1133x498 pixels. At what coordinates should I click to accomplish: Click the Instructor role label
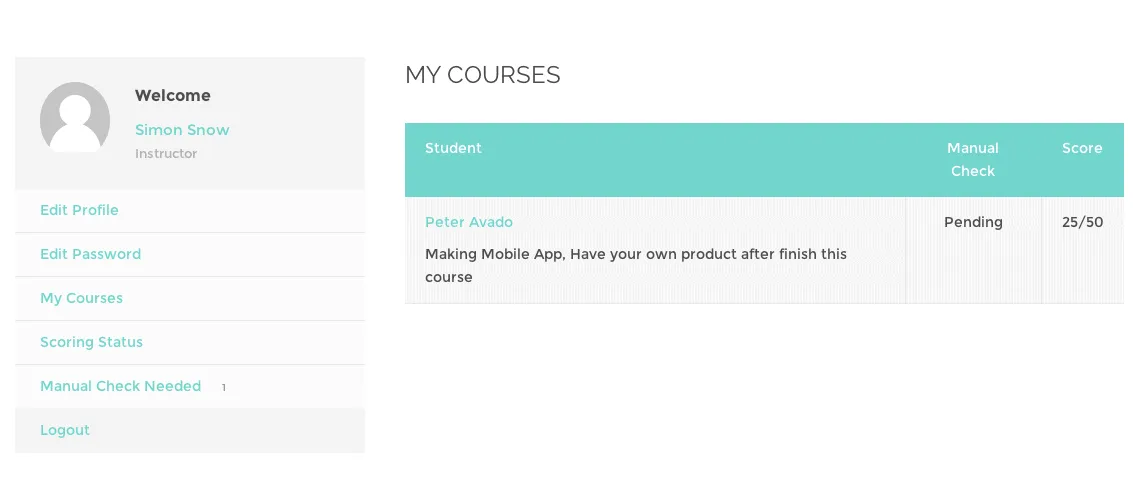tap(166, 154)
